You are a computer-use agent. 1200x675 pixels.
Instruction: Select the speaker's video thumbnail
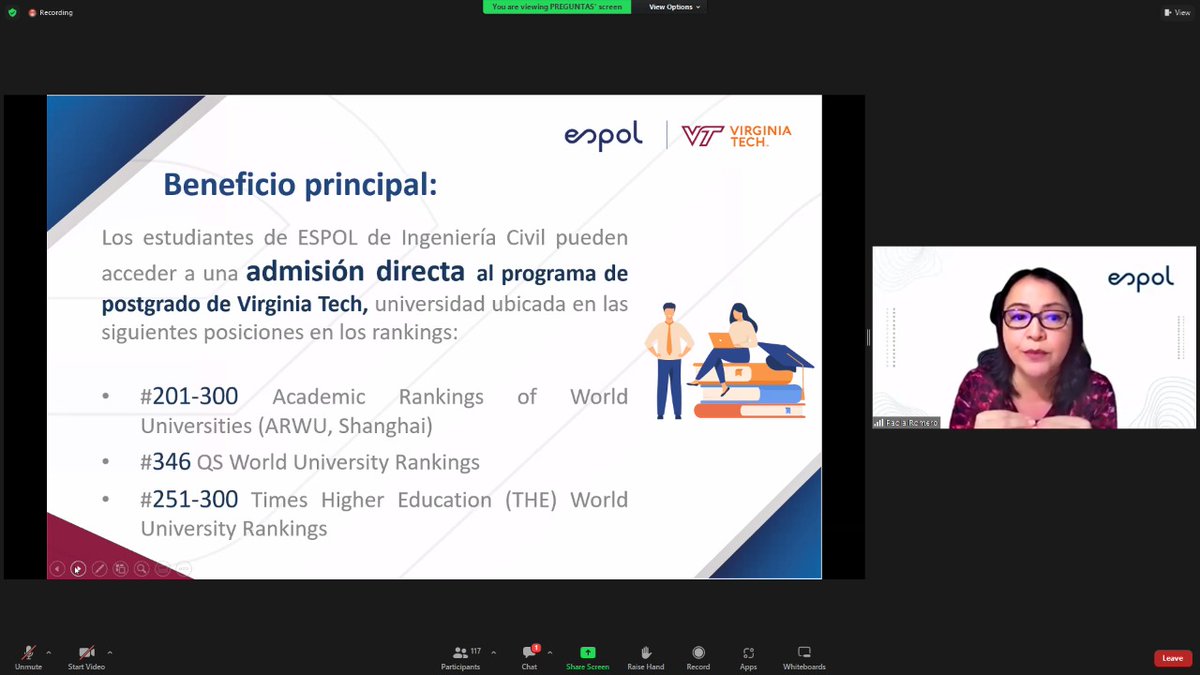tap(1034, 338)
